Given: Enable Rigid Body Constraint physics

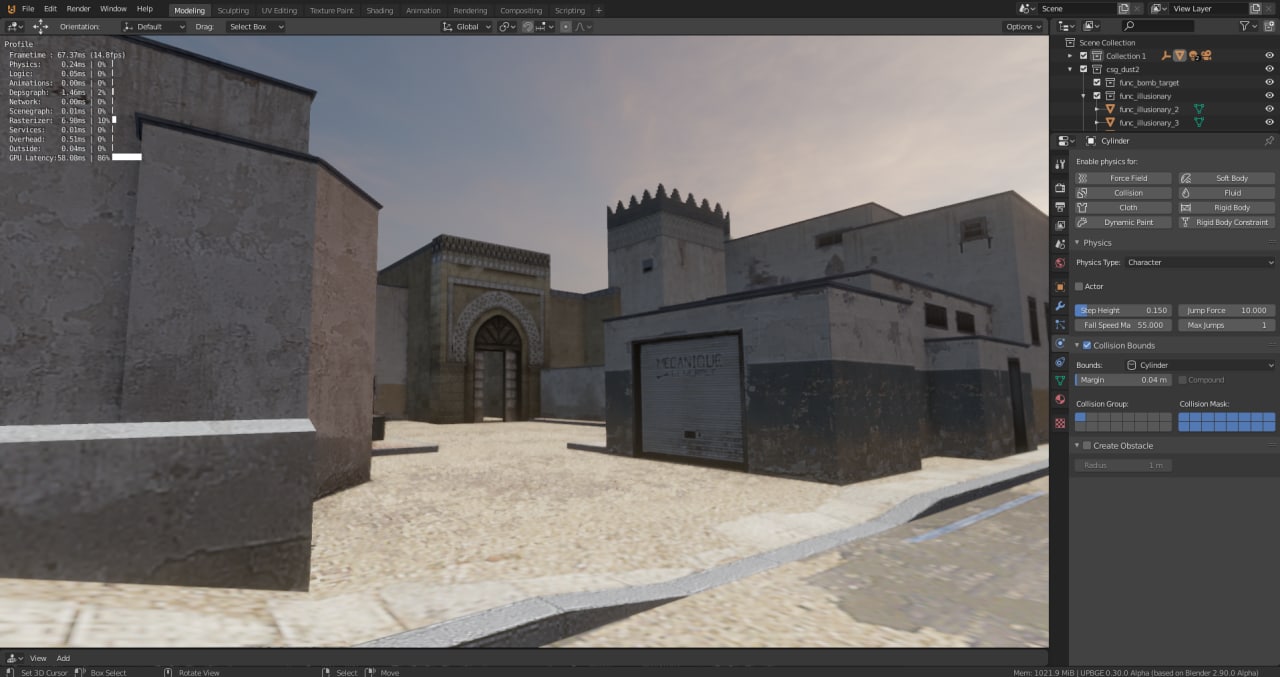Looking at the screenshot, I should pos(1227,222).
